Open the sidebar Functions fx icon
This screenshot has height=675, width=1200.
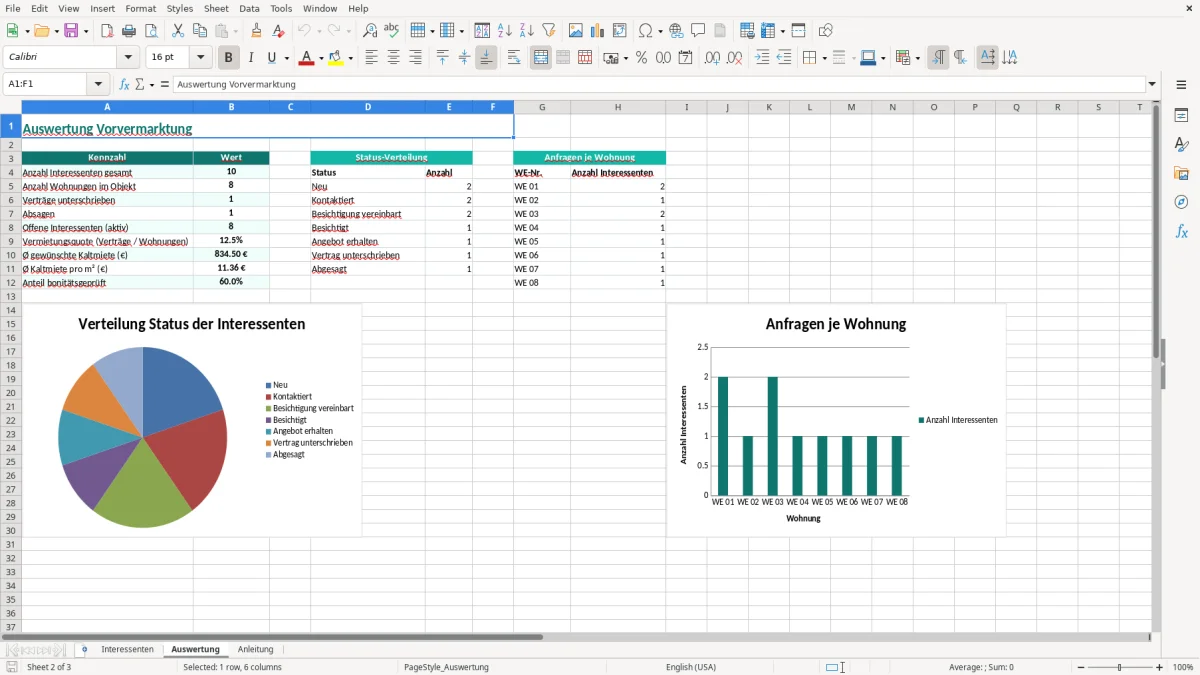point(1181,231)
